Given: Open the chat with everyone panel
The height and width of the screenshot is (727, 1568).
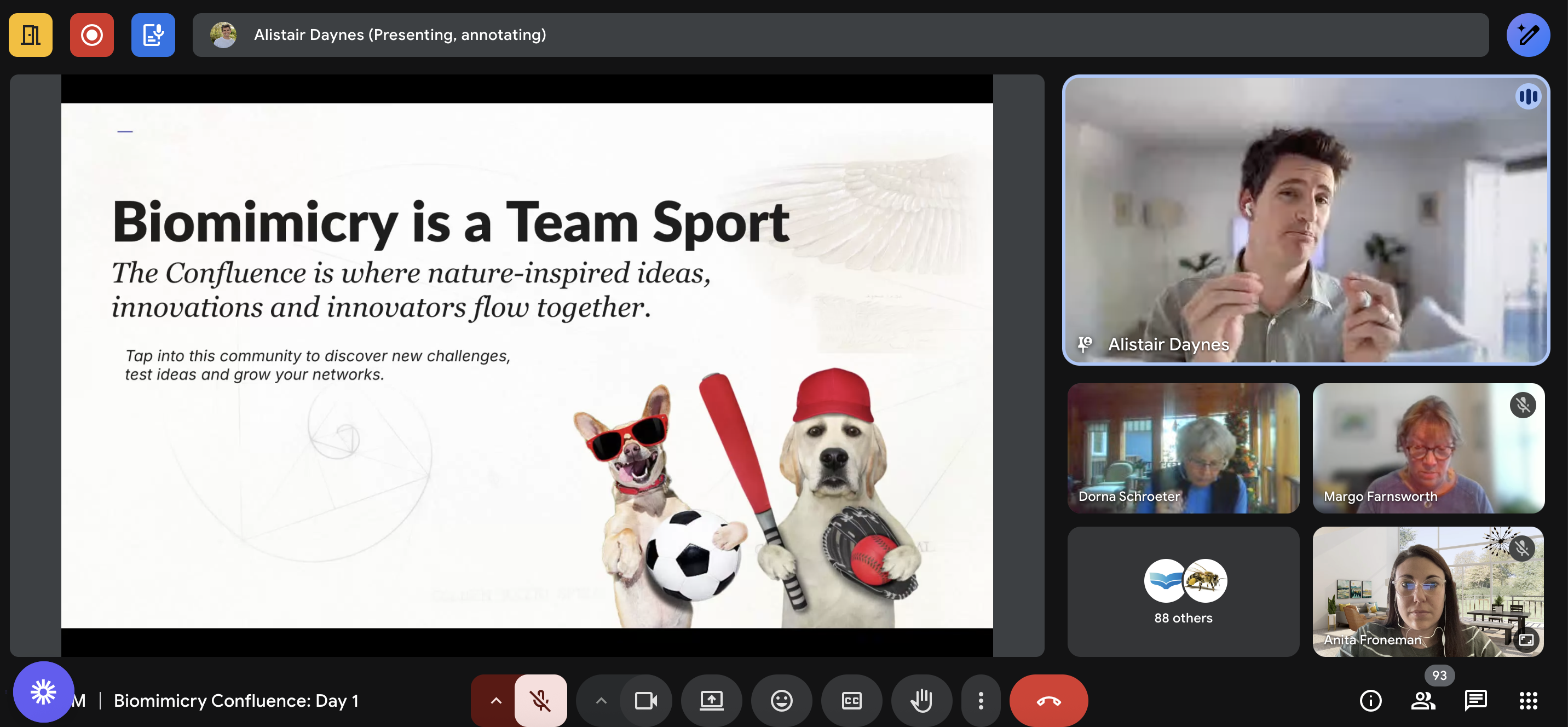Looking at the screenshot, I should coord(1475,700).
